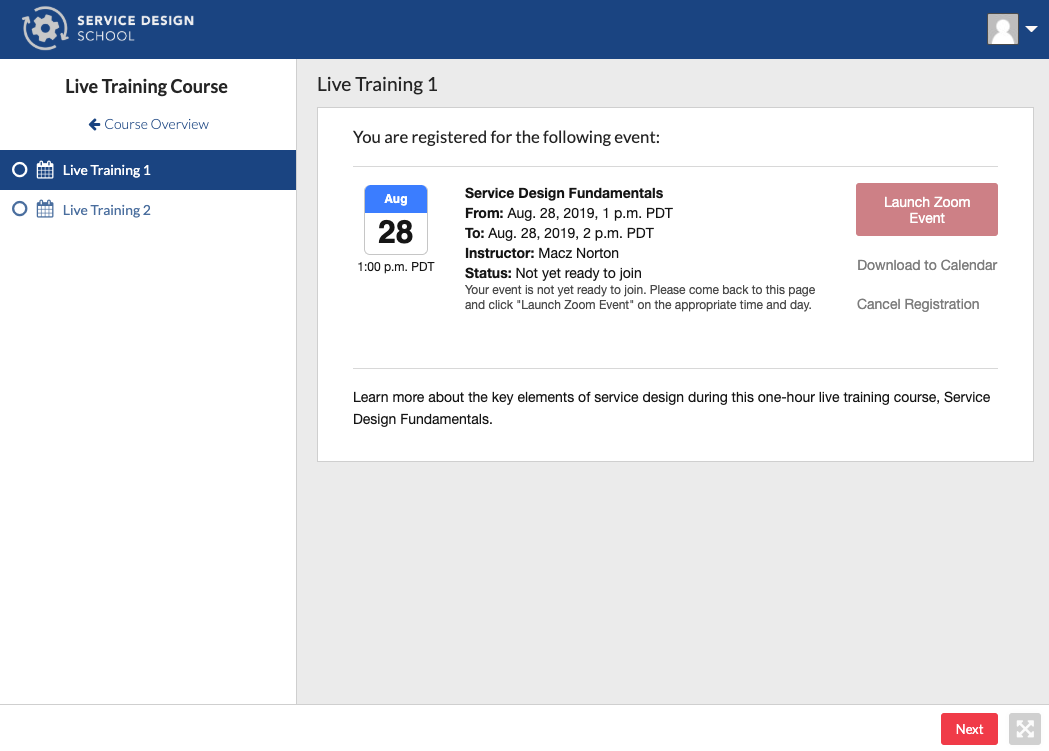Image resolution: width=1049 pixels, height=751 pixels.
Task: Cancel the event registration
Action: pos(917,304)
